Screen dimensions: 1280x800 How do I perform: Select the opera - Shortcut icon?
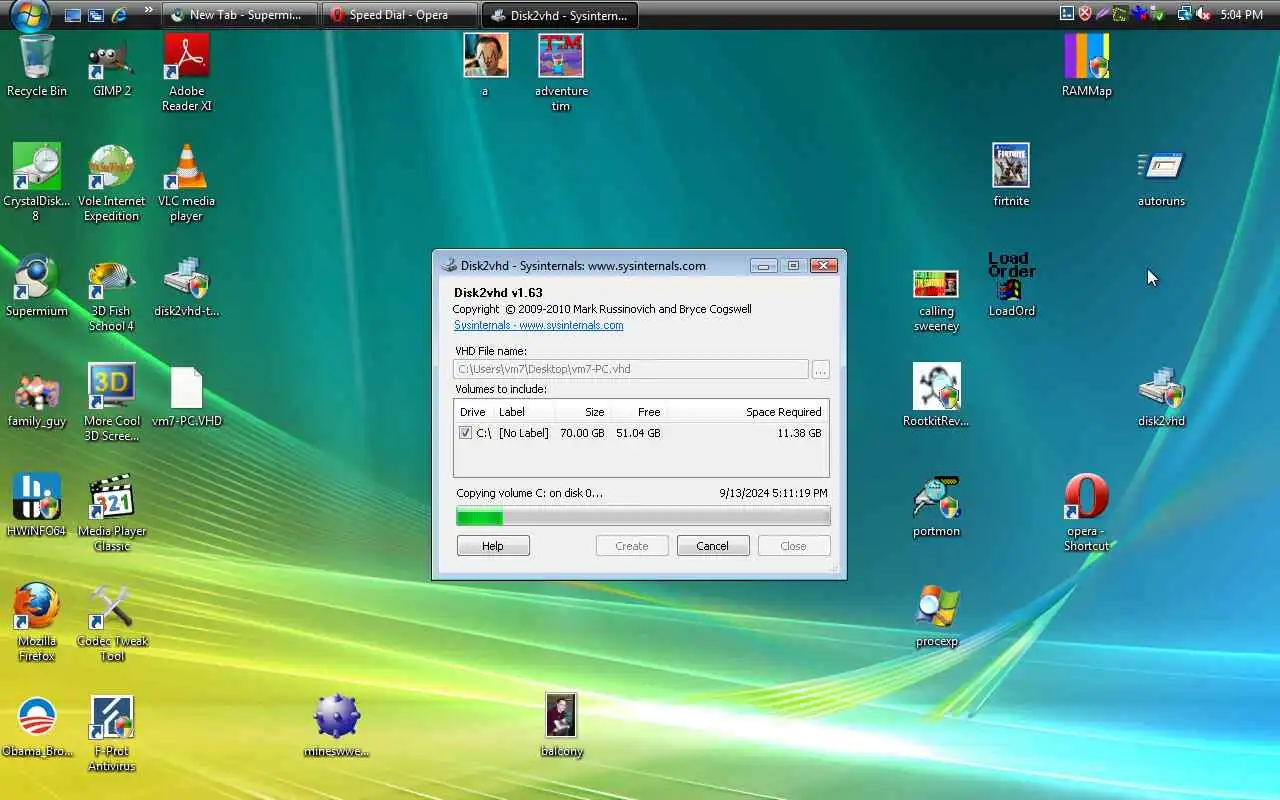click(1087, 513)
